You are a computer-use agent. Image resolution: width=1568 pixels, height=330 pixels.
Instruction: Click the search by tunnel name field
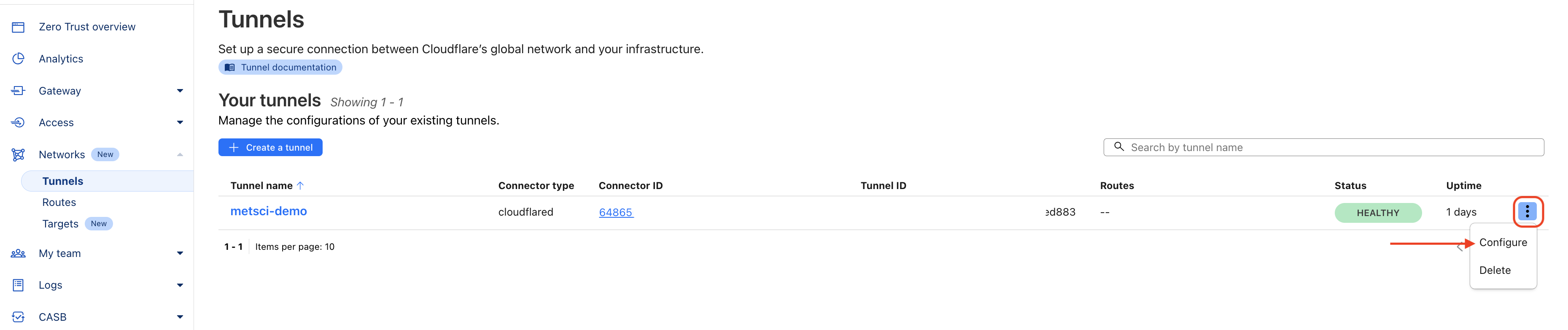[1278, 147]
